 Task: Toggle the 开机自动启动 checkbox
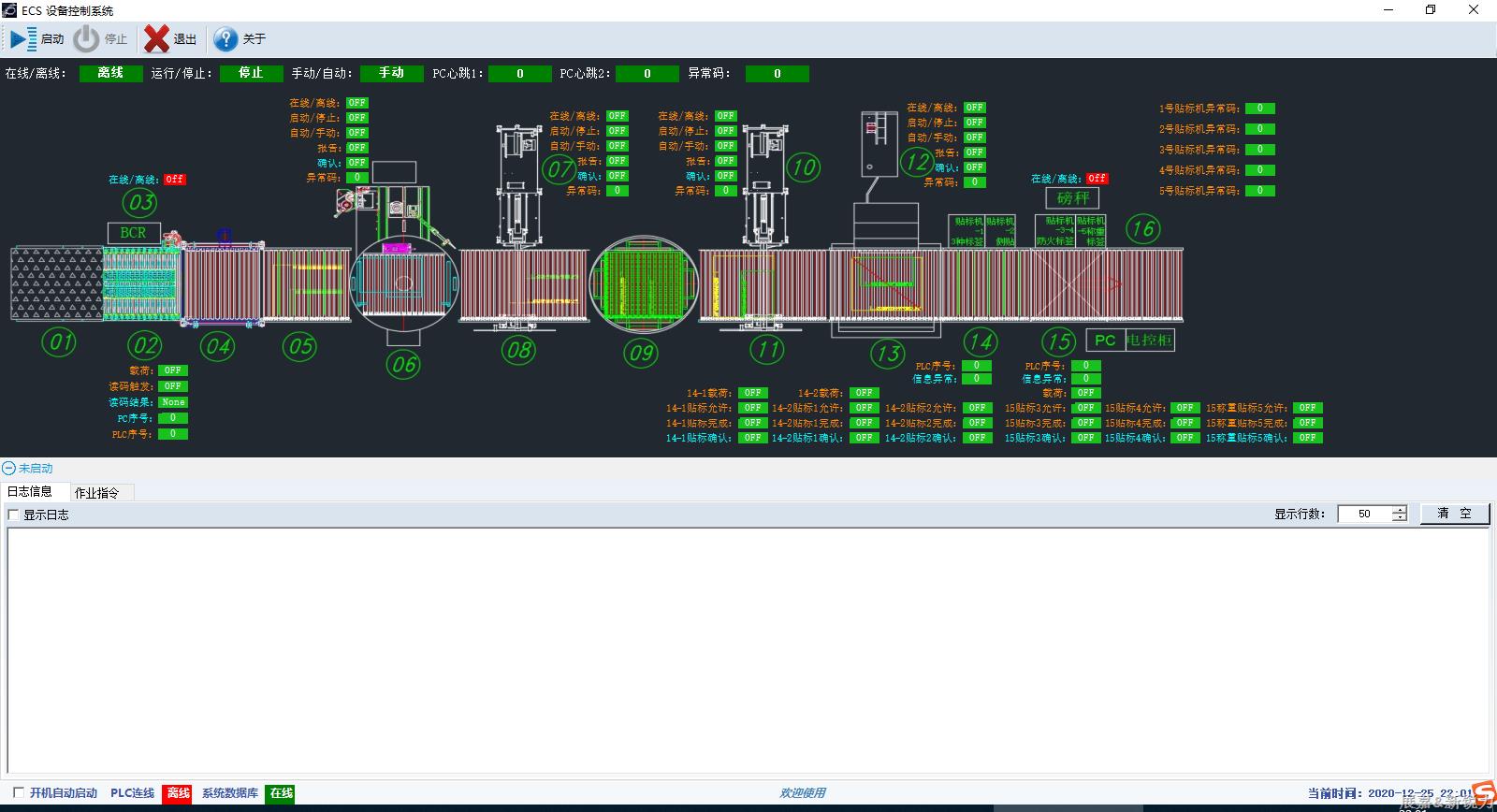[18, 792]
